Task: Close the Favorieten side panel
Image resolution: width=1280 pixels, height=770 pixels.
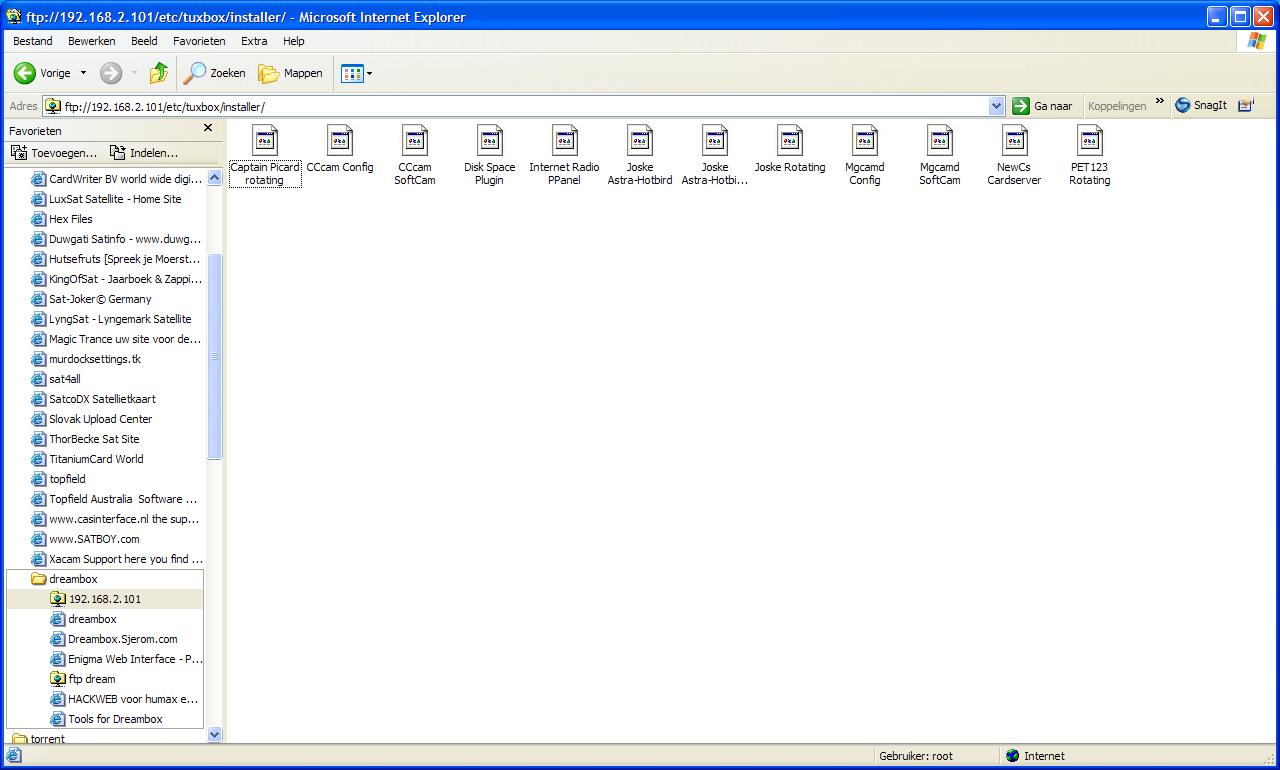Action: pos(208,128)
